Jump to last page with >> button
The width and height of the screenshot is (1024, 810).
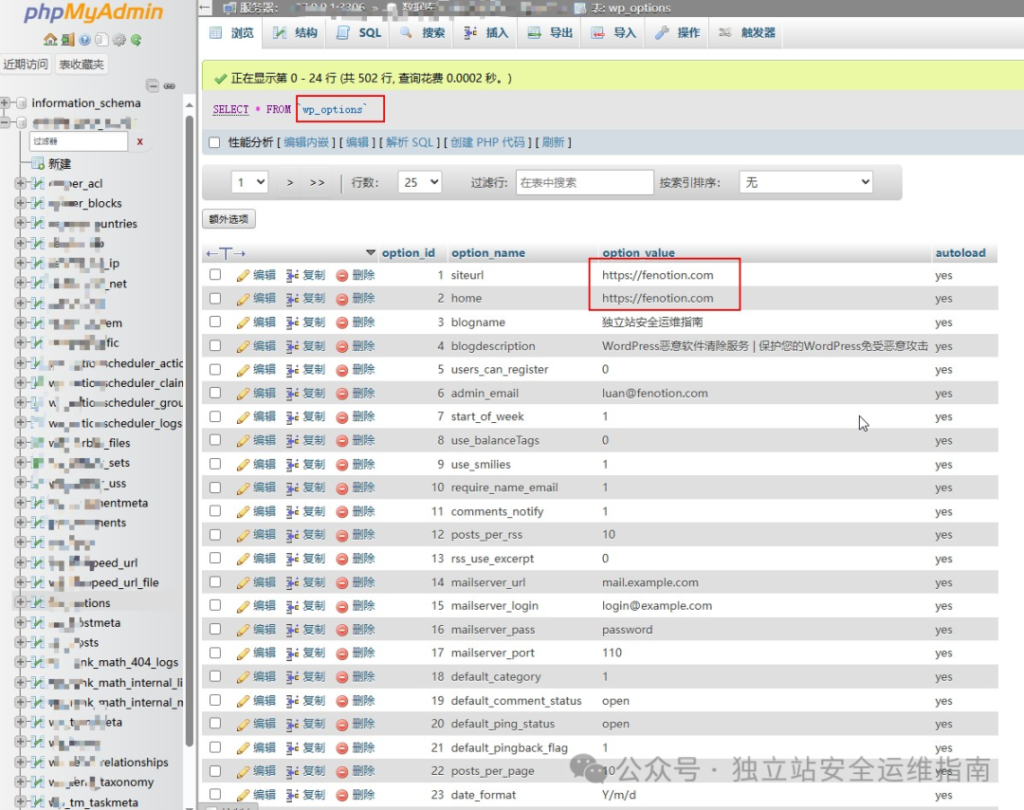[317, 183]
